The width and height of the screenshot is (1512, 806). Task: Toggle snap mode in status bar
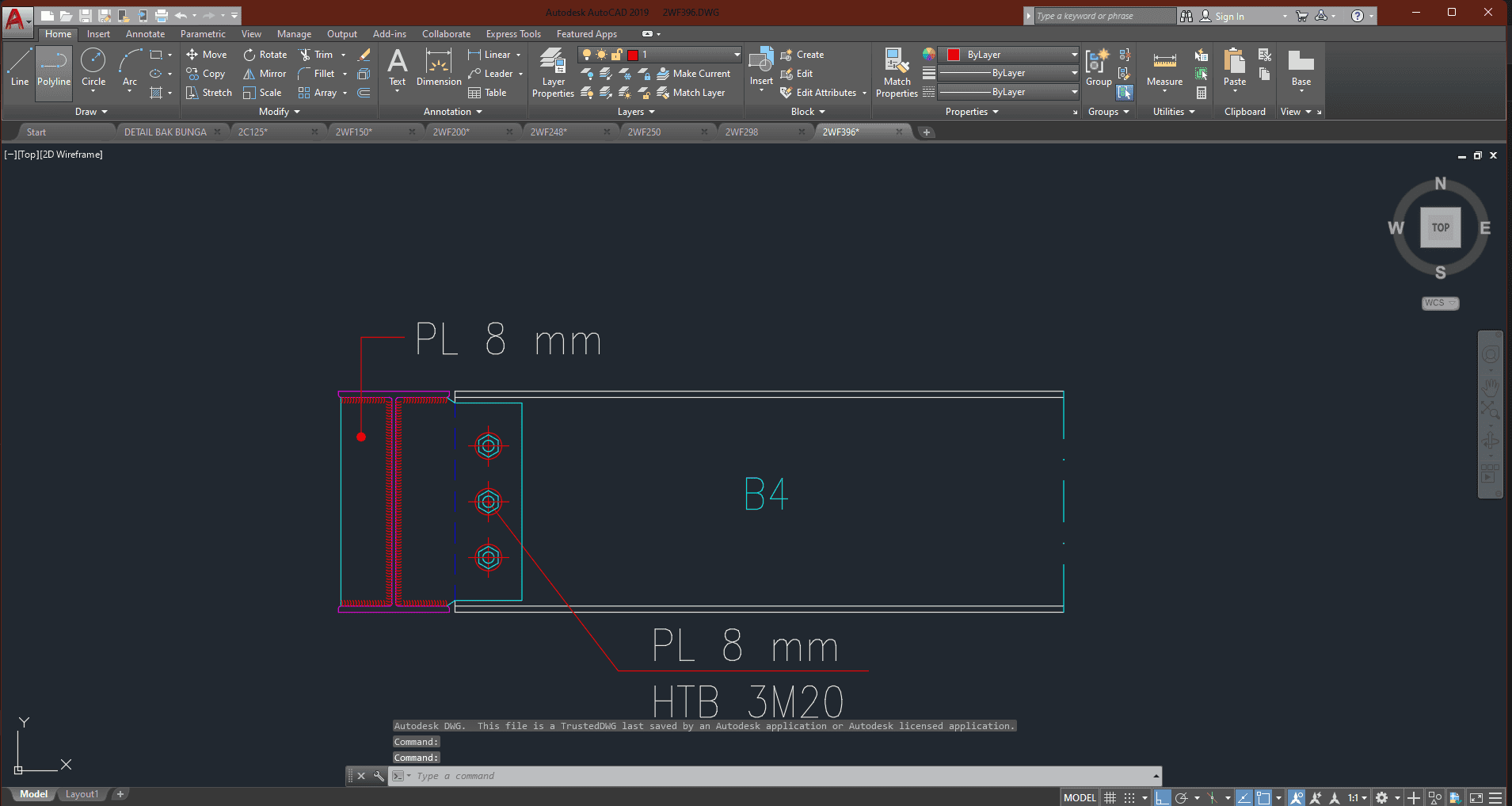[x=1130, y=797]
